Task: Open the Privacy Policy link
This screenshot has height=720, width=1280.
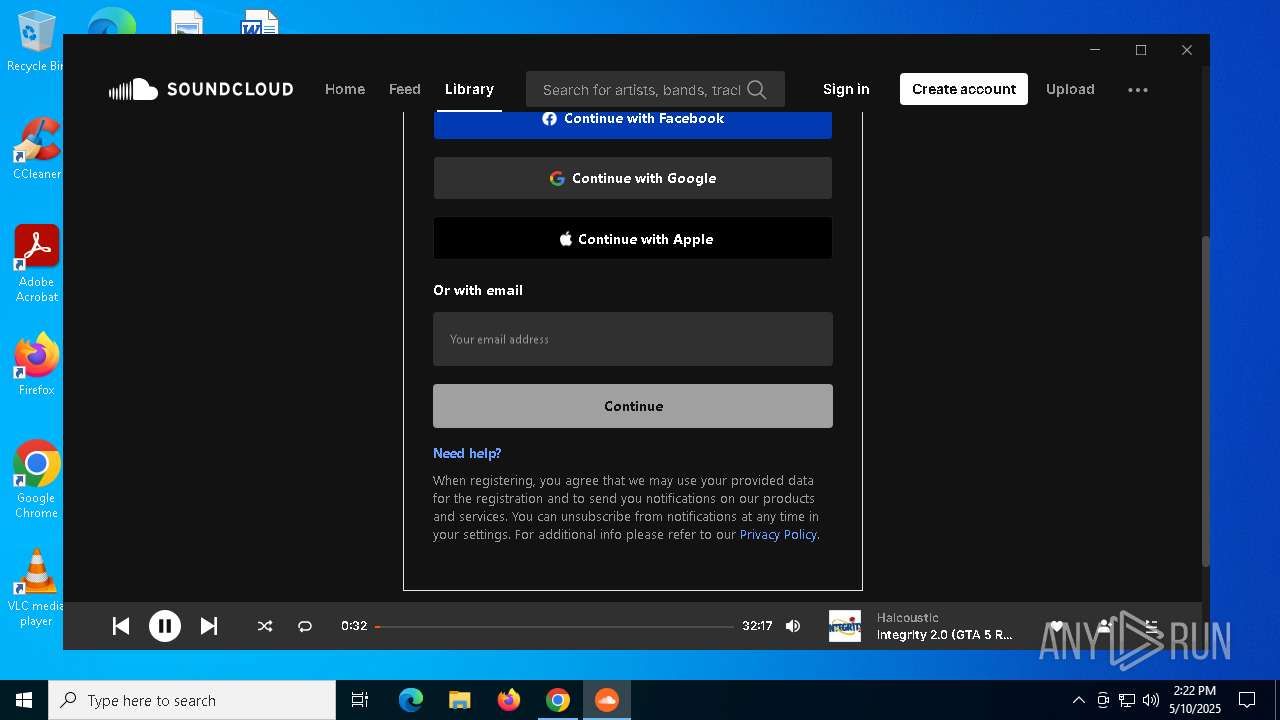Action: pos(778,534)
